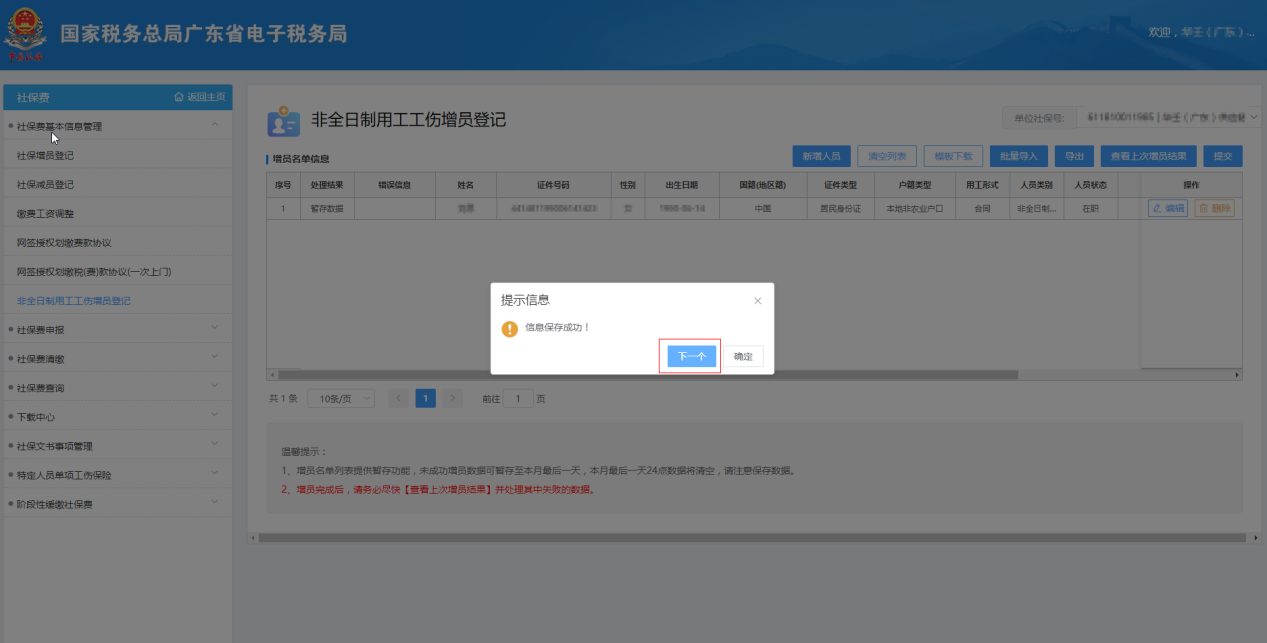Click the 前往 page number input field

point(517,398)
